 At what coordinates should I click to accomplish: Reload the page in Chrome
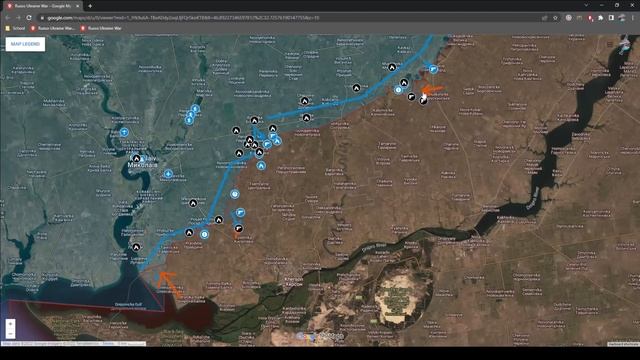pos(29,18)
